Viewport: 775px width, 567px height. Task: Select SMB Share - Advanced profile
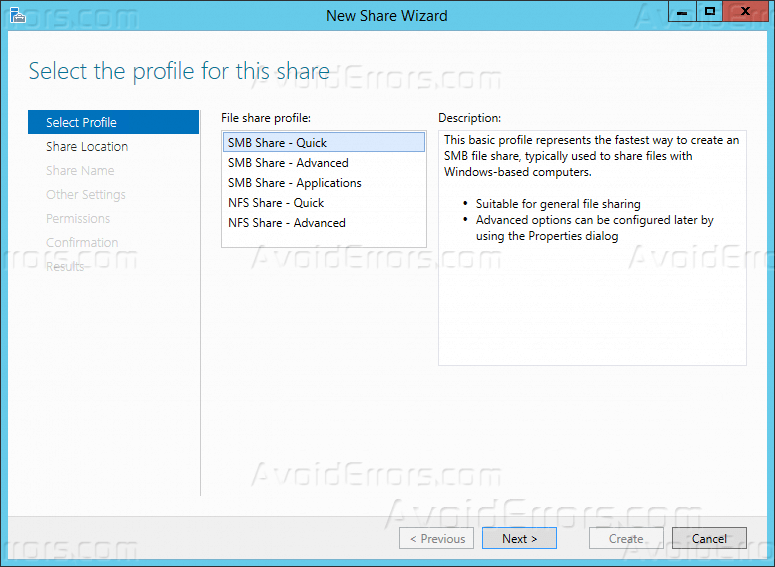(x=324, y=163)
